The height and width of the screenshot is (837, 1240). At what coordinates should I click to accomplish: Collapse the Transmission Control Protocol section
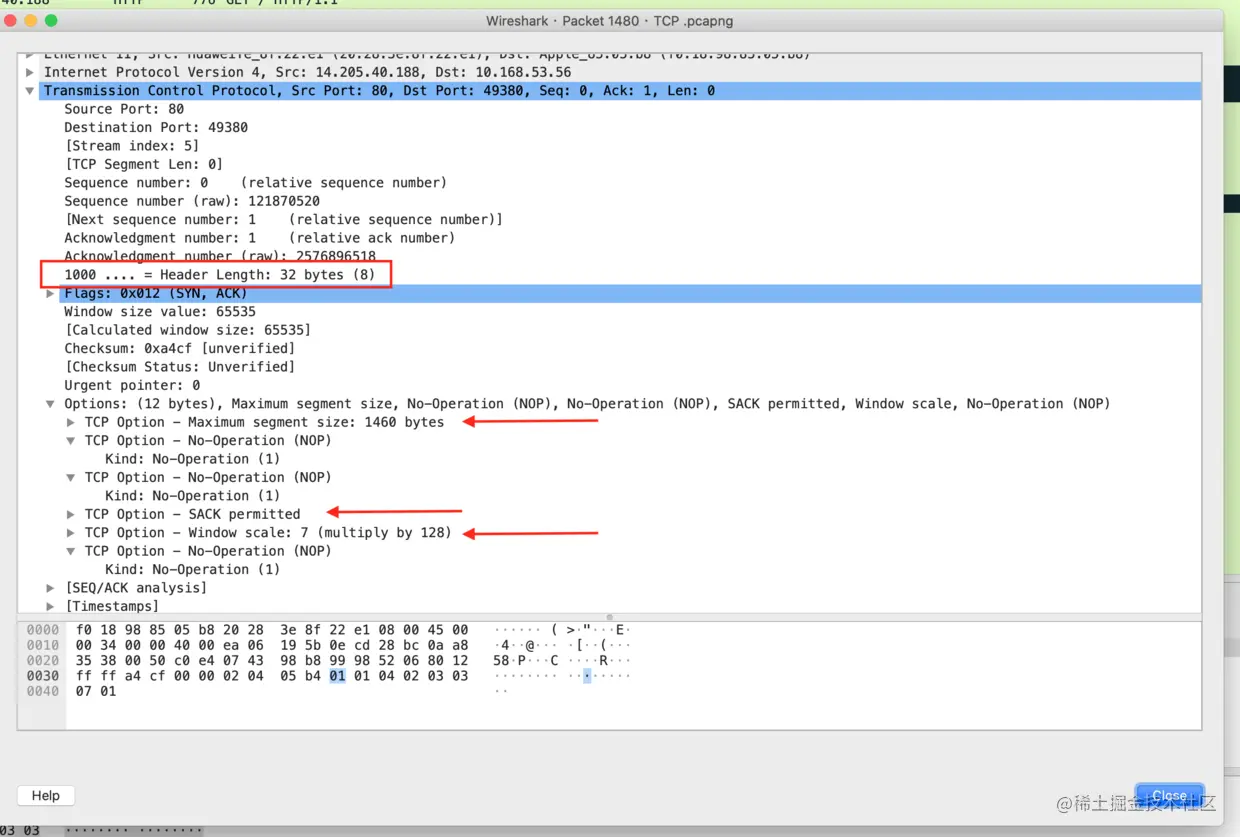[x=30, y=91]
